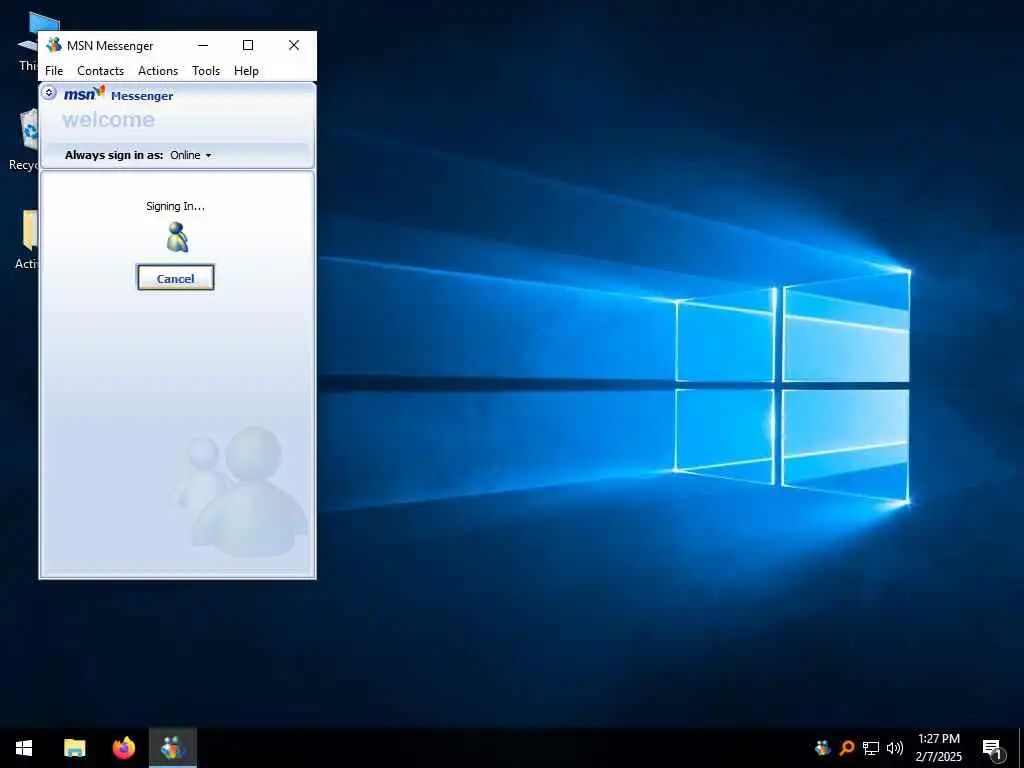Open the Contacts menu
The image size is (1024, 768).
click(101, 71)
